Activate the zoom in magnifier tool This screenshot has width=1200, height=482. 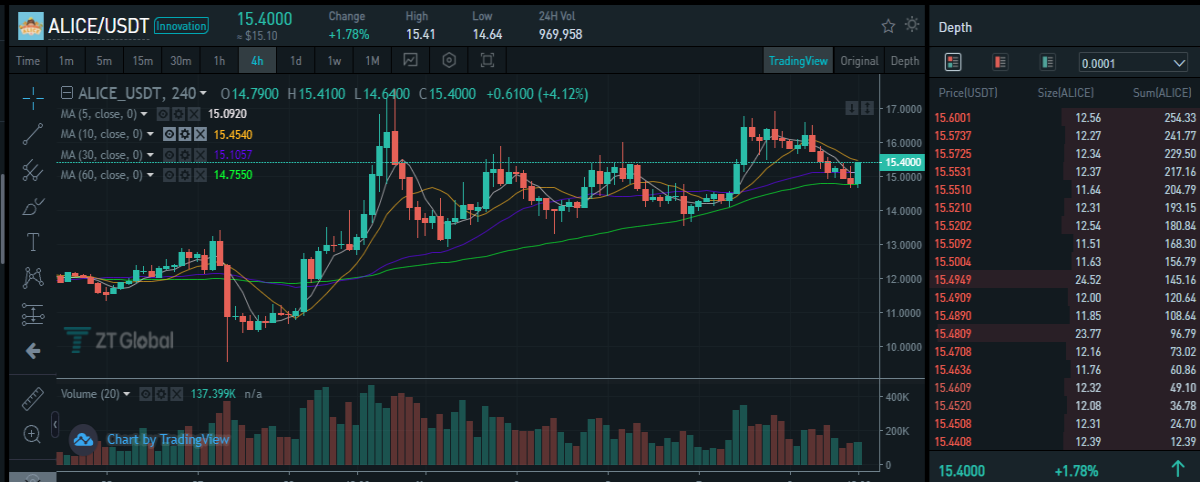click(x=33, y=433)
